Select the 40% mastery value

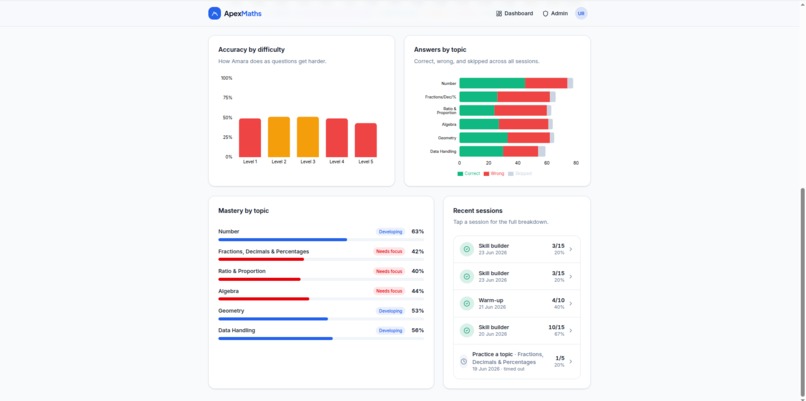(418, 271)
